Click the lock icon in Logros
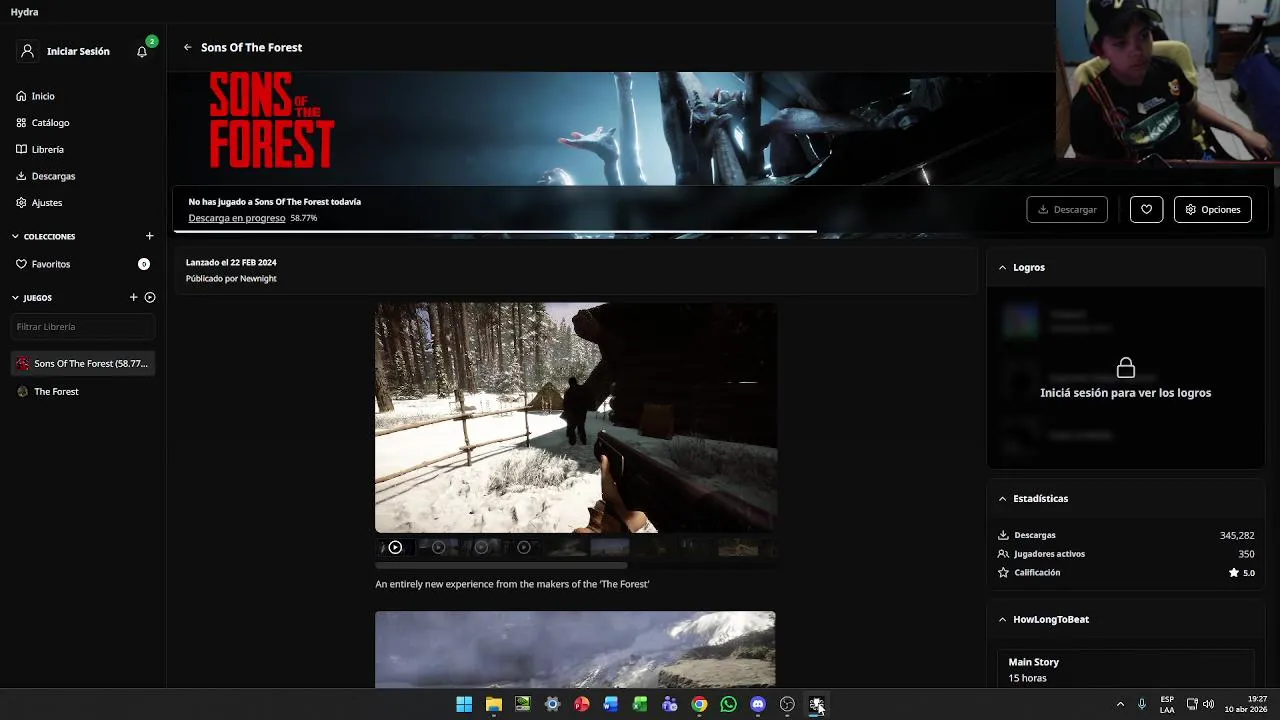 1126,367
